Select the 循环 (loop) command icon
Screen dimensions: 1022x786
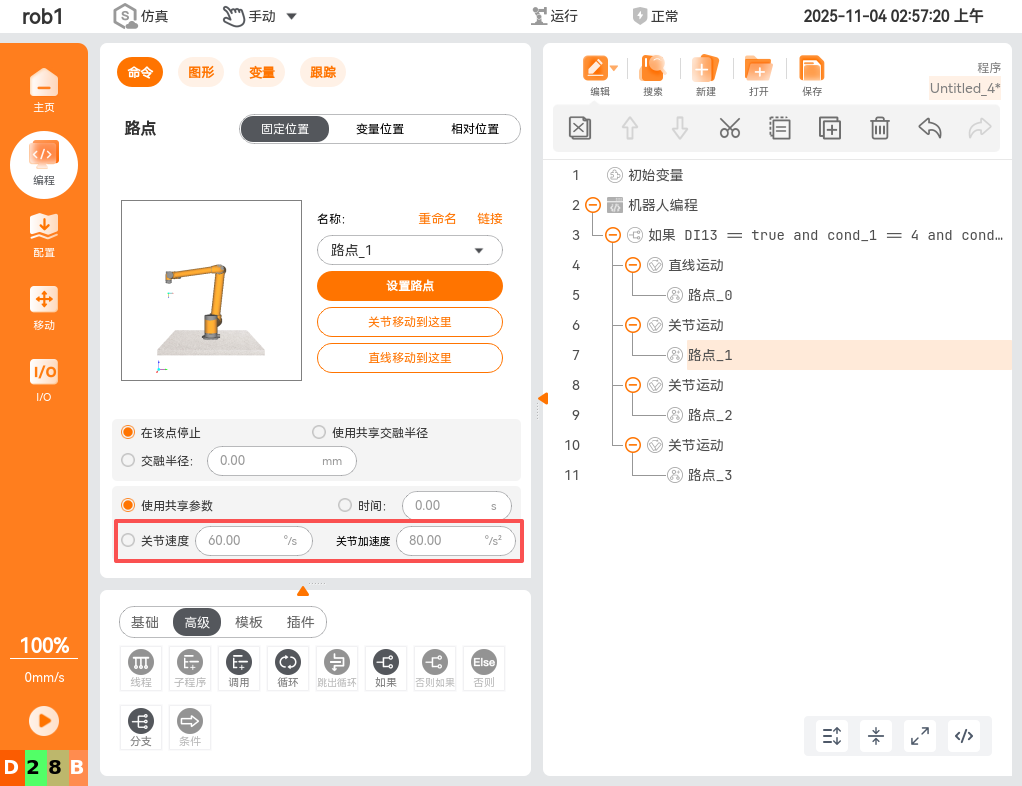(288, 668)
